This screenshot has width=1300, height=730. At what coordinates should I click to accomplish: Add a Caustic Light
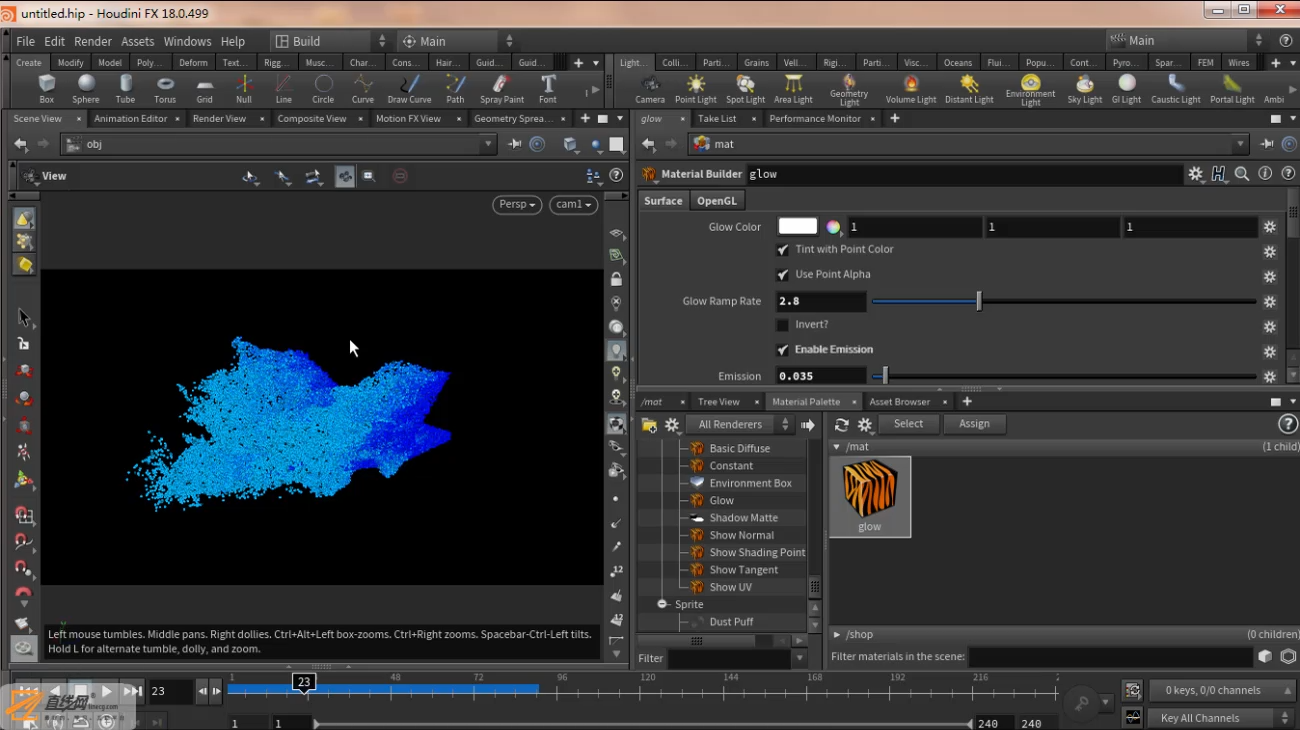click(x=1176, y=89)
